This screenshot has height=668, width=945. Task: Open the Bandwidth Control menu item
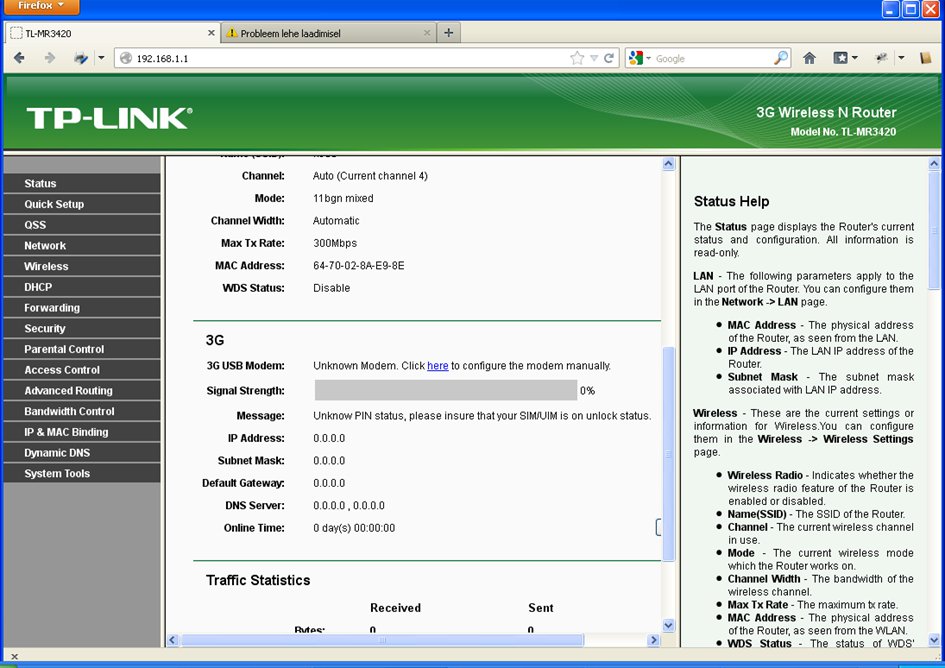tap(82, 411)
